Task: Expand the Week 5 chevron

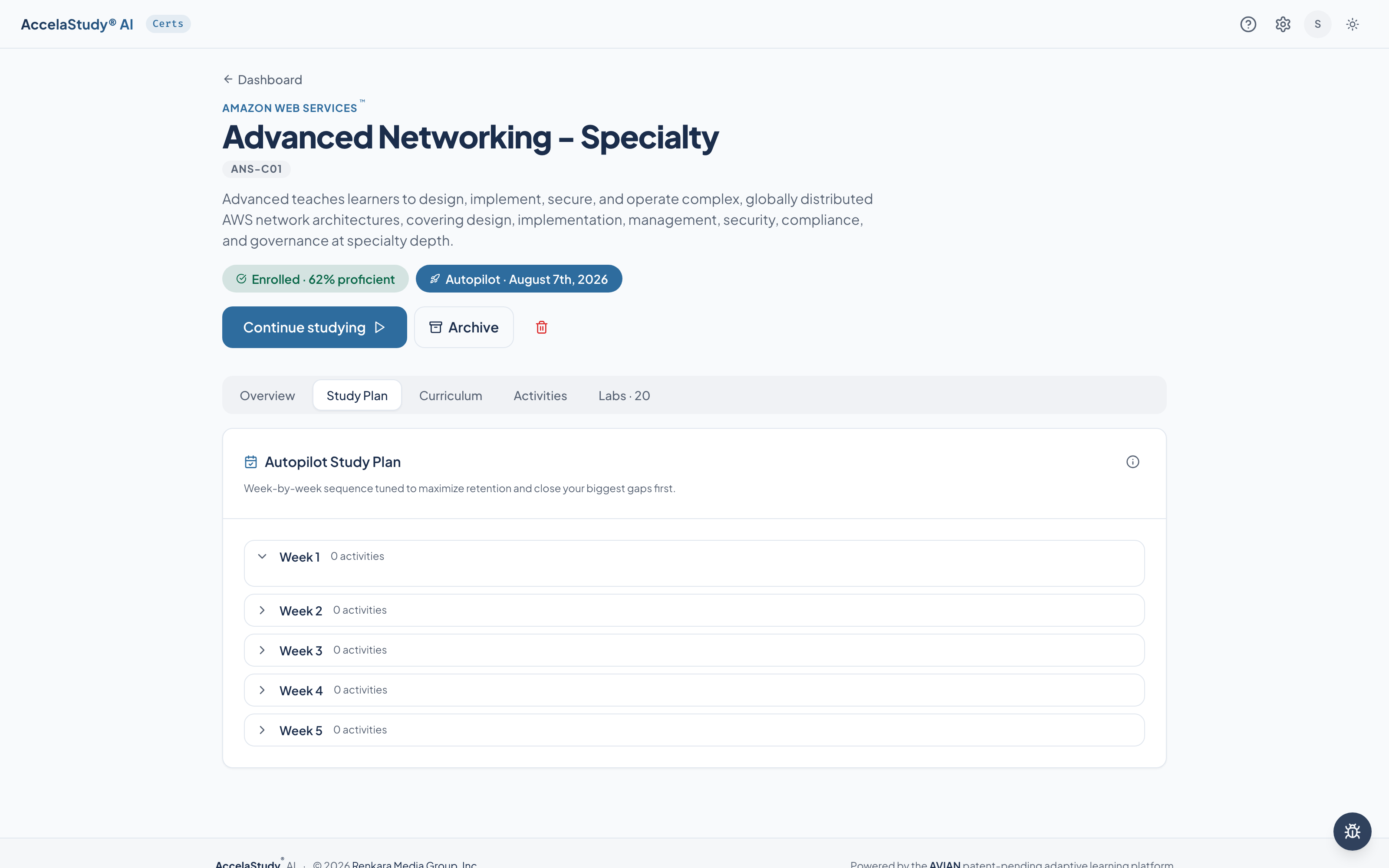Action: pos(262,730)
